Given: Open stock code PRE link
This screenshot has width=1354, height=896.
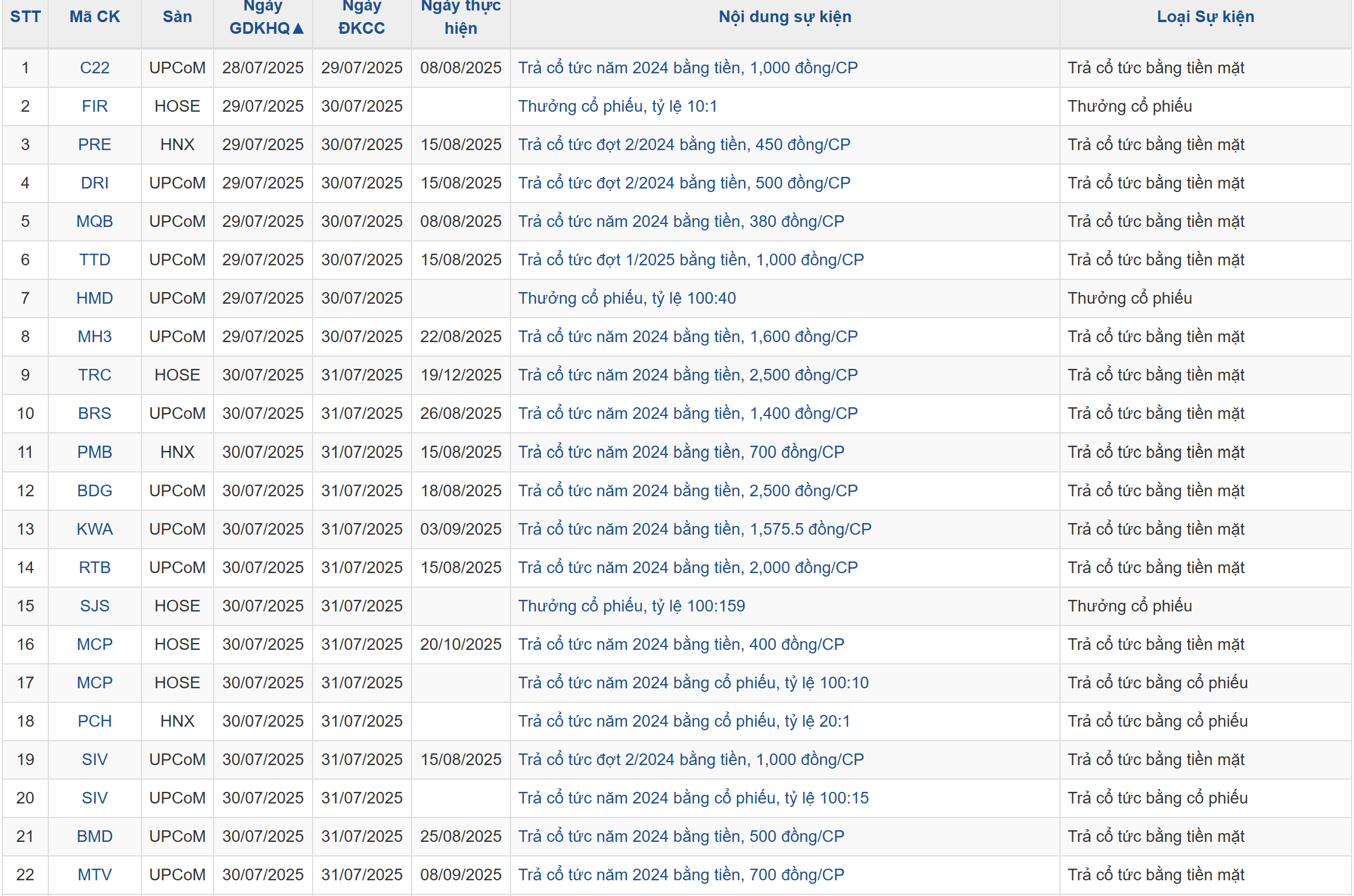Looking at the screenshot, I should pyautogui.click(x=95, y=145).
